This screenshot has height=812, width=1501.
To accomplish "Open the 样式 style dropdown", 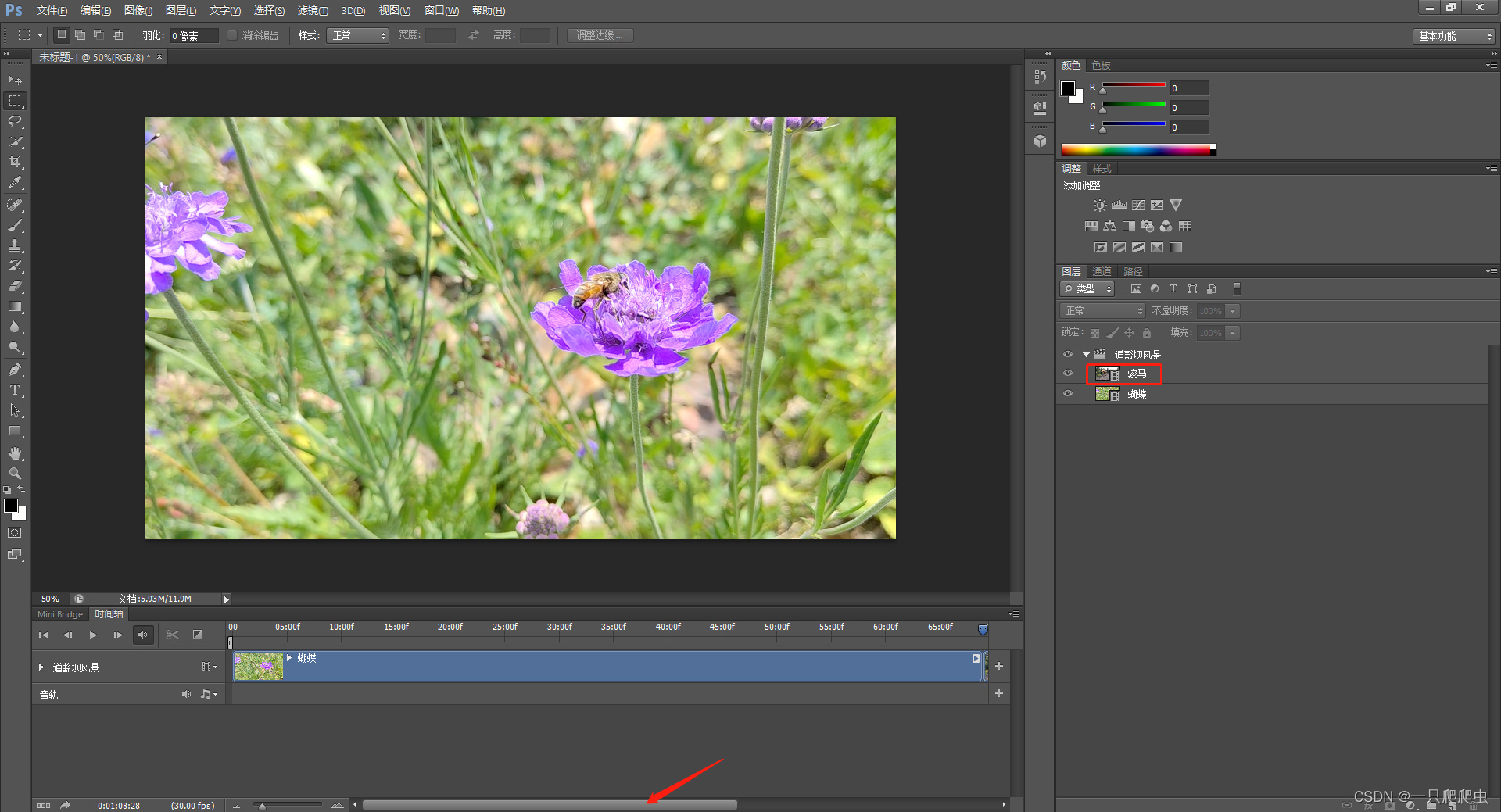I will [358, 35].
